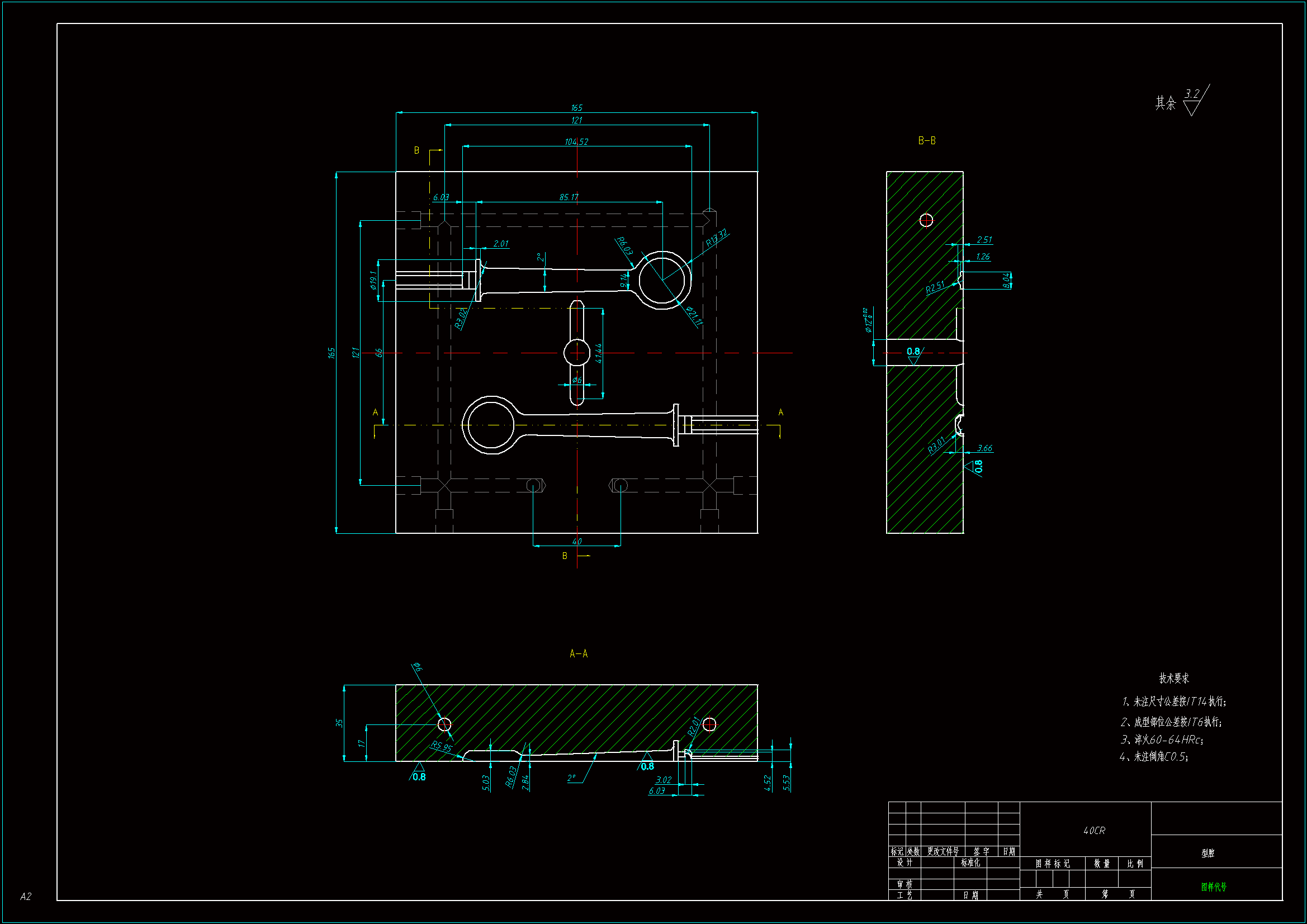Click the small circle hole in B-B section

tap(926, 220)
